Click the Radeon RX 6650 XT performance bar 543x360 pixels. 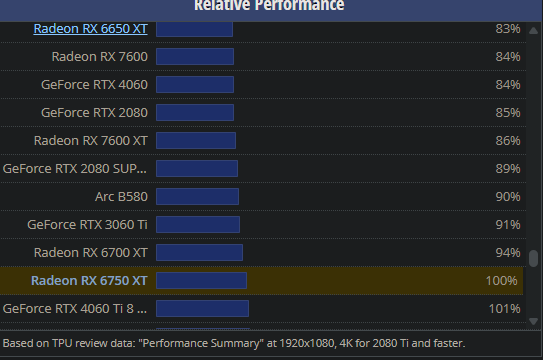(x=195, y=29)
